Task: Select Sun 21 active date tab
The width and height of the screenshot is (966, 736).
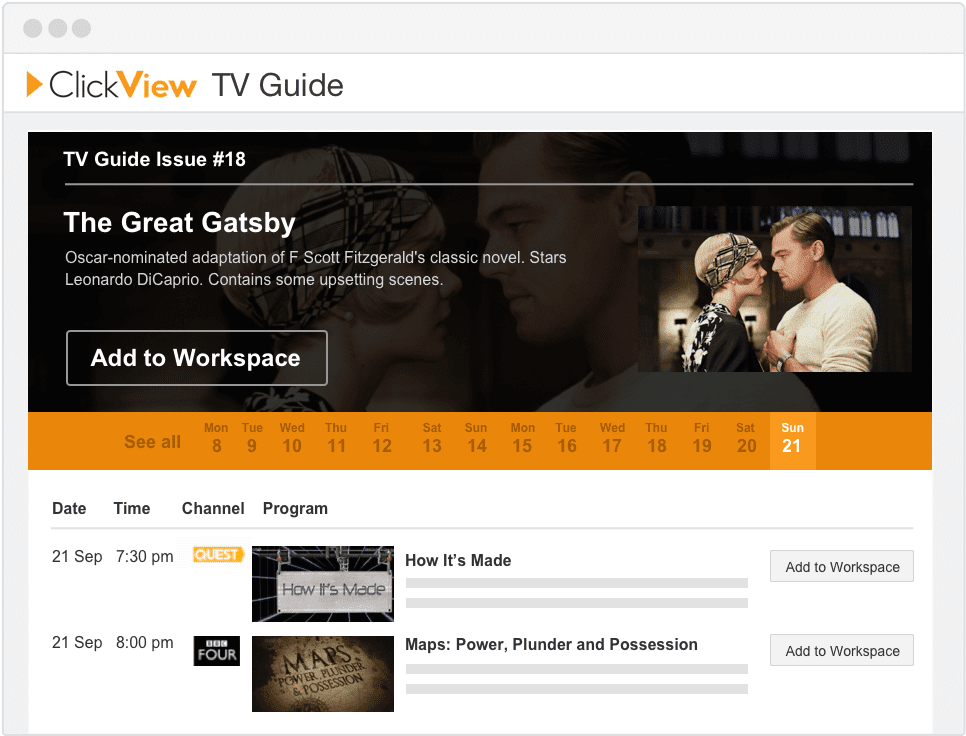Action: 792,440
